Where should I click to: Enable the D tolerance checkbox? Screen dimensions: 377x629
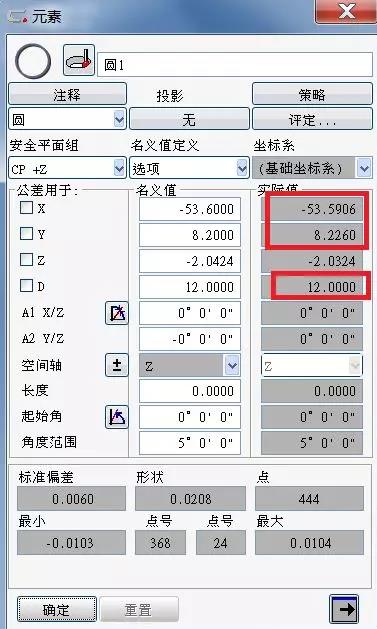tap(26, 286)
